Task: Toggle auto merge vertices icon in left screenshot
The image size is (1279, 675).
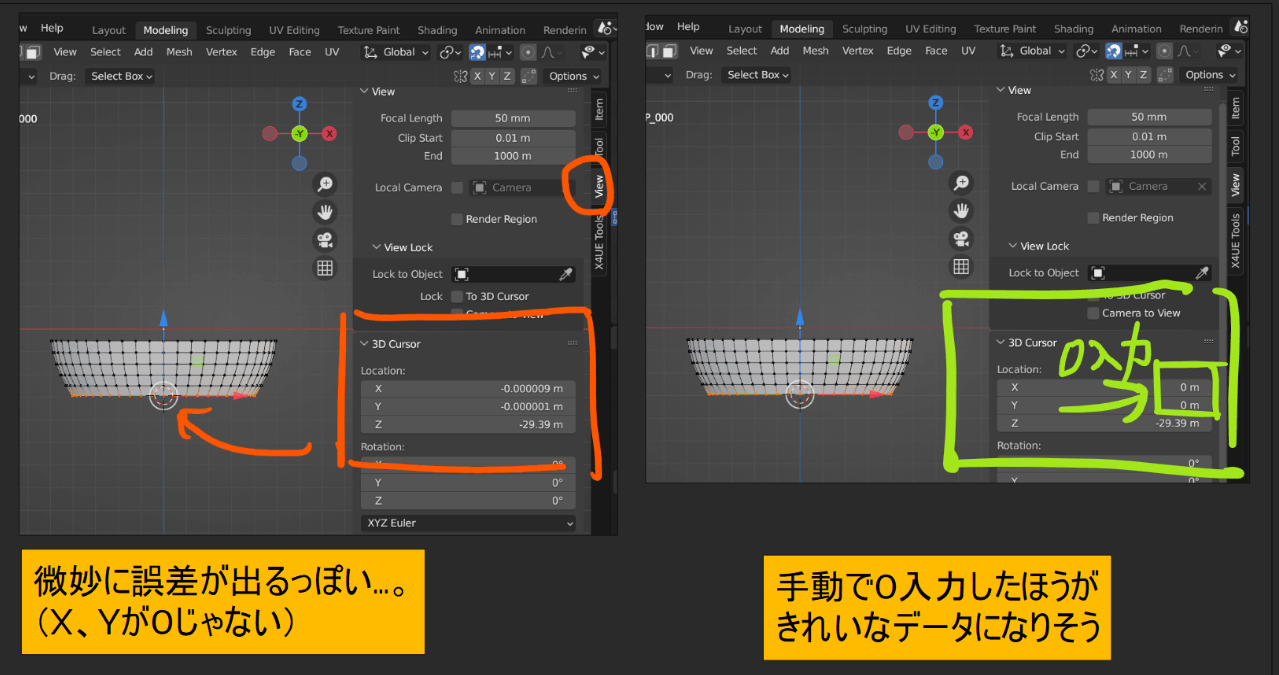Action: pos(531,76)
